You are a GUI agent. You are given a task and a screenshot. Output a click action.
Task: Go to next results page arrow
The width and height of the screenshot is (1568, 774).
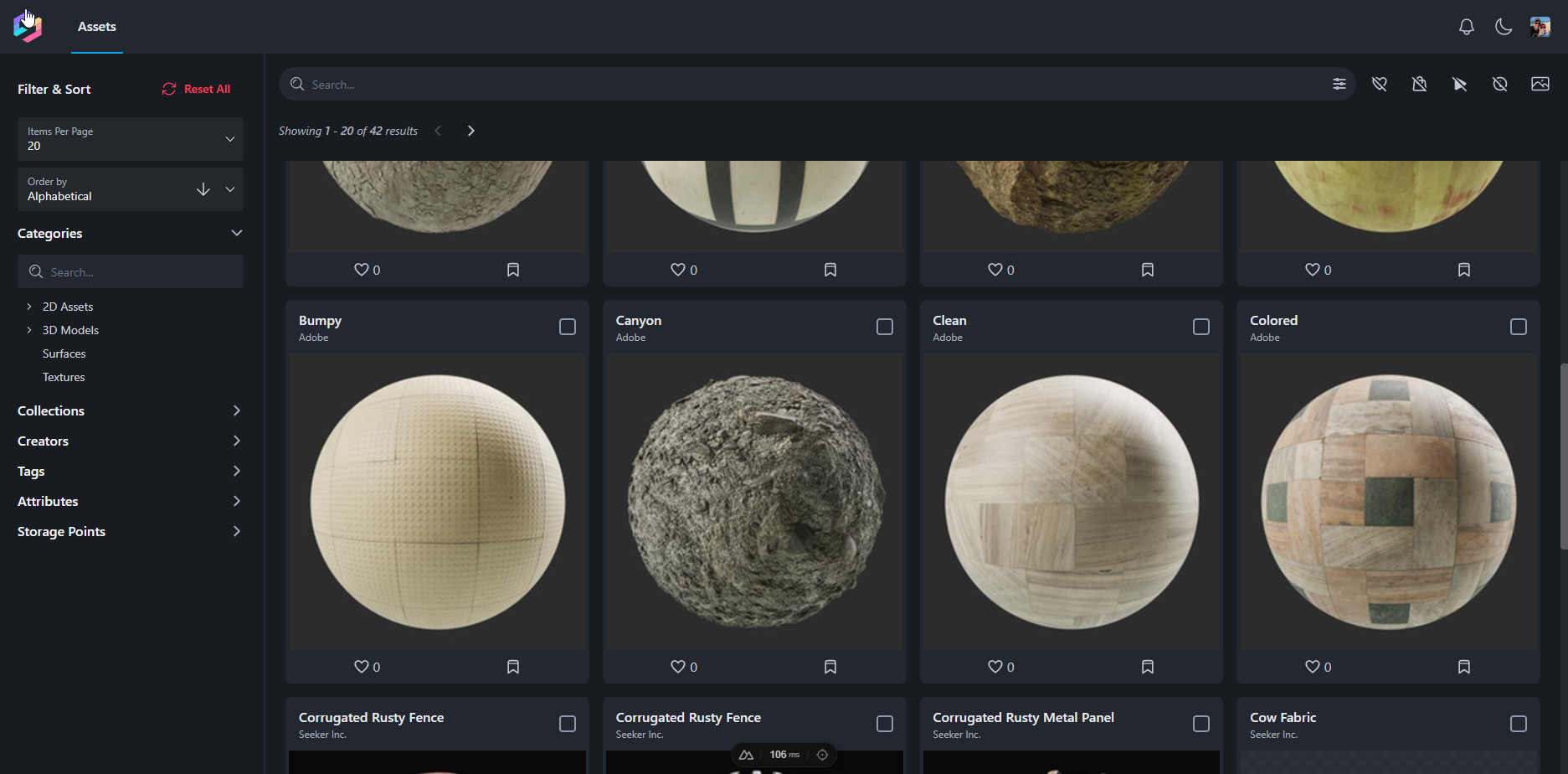[471, 131]
